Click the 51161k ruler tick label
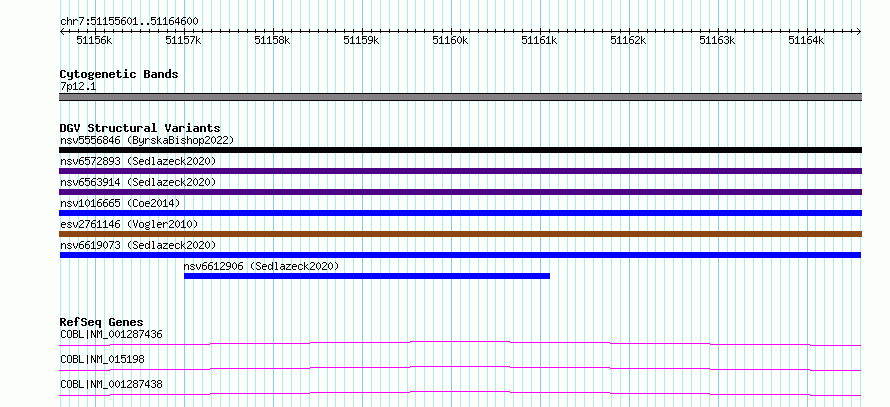 (540, 40)
